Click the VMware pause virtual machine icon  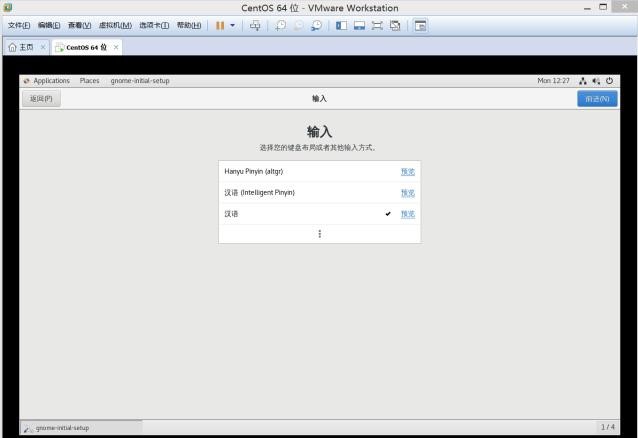coord(220,25)
